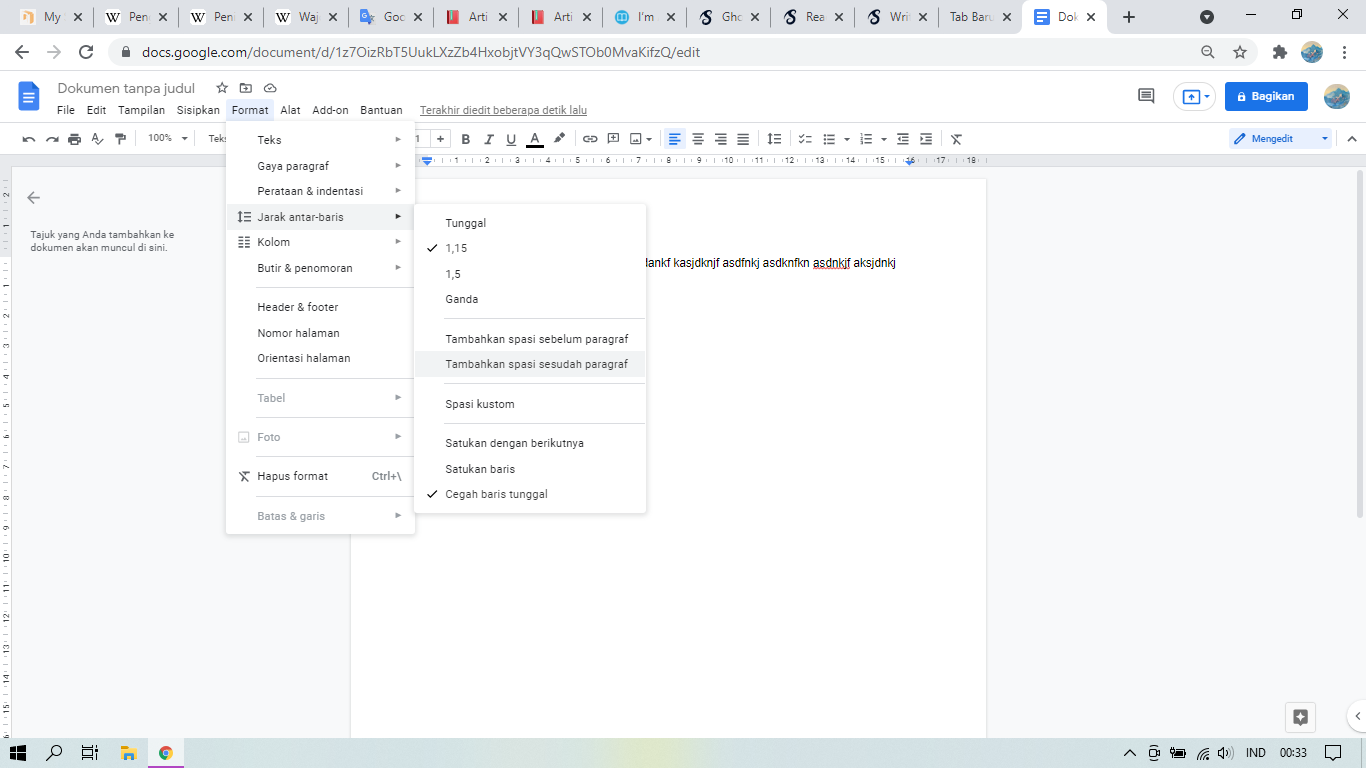Click the print icon in toolbar
The width and height of the screenshot is (1366, 768).
[74, 139]
